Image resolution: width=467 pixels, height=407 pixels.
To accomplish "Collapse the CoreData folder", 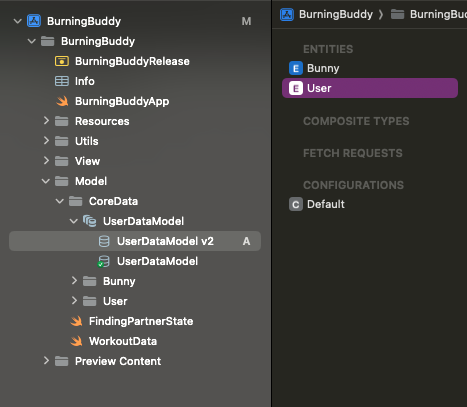I will click(60, 201).
